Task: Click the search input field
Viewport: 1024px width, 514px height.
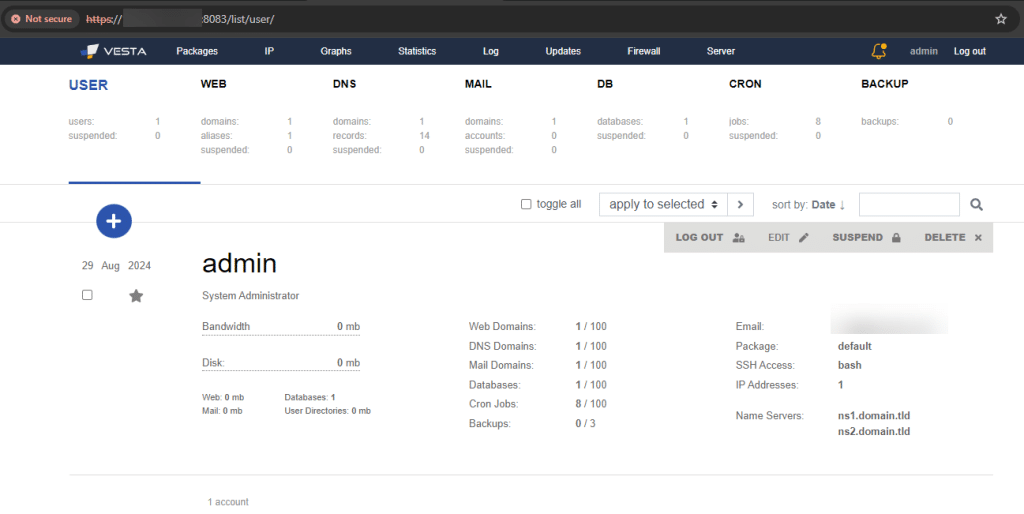Action: tap(909, 204)
